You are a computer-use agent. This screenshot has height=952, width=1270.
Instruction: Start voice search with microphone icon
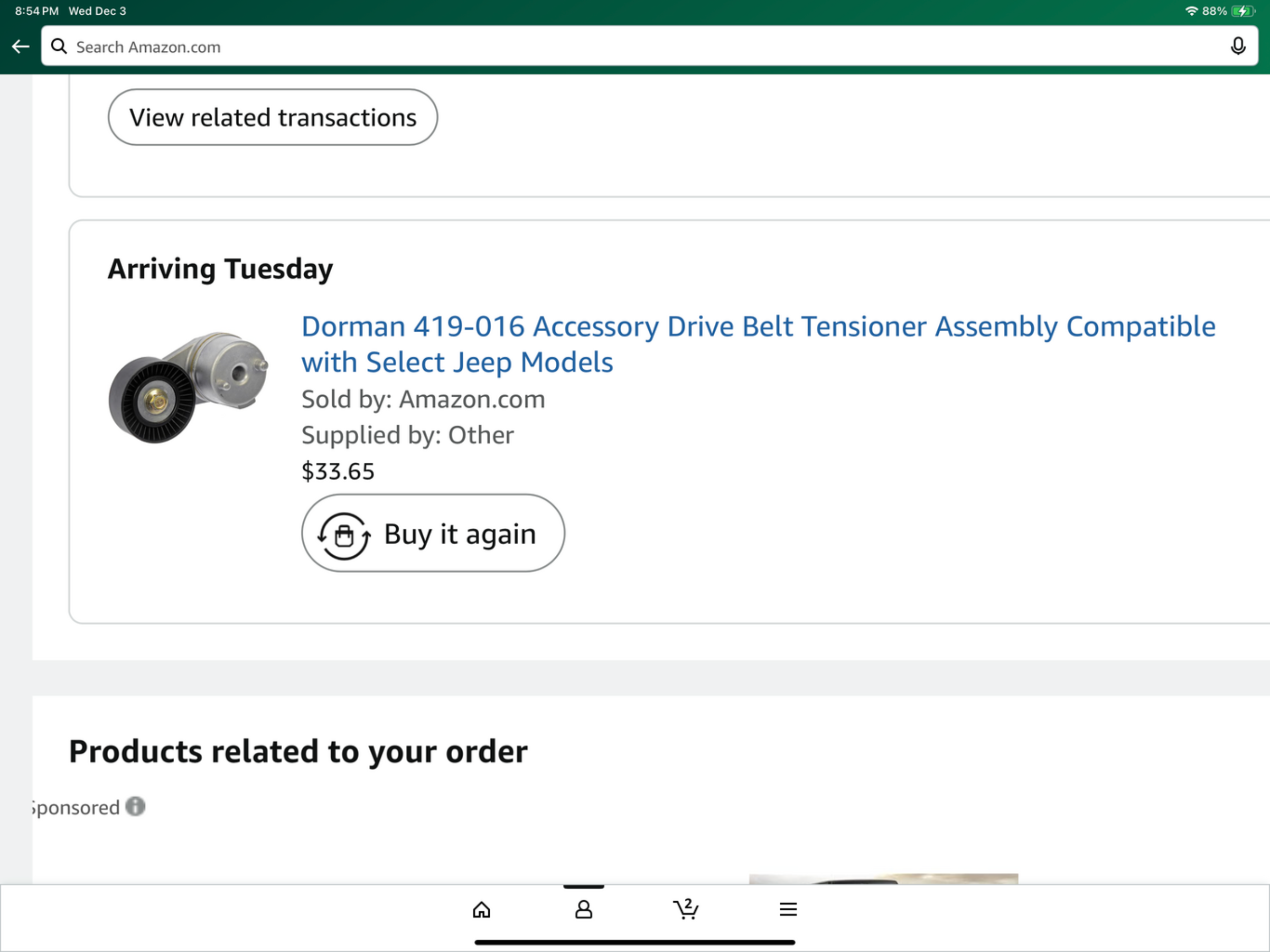[x=1238, y=47]
